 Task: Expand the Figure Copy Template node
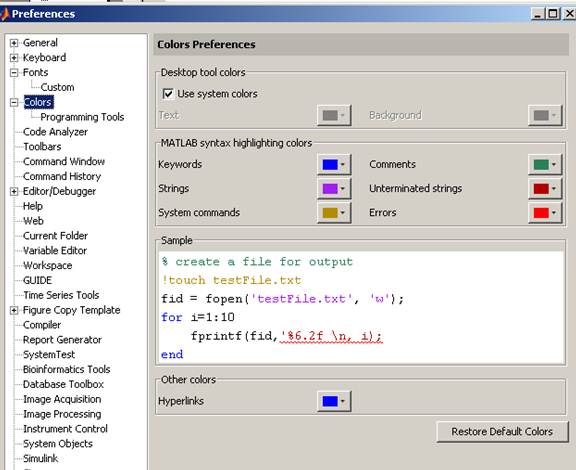(14, 311)
